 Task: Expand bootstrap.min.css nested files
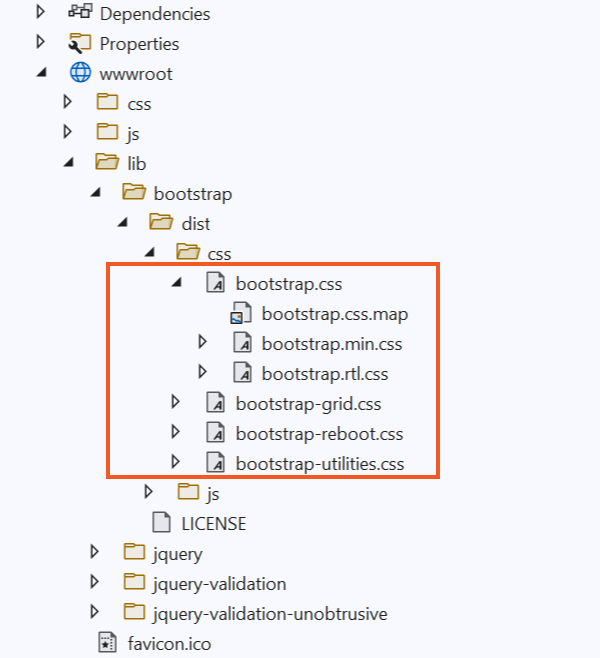[x=202, y=342]
